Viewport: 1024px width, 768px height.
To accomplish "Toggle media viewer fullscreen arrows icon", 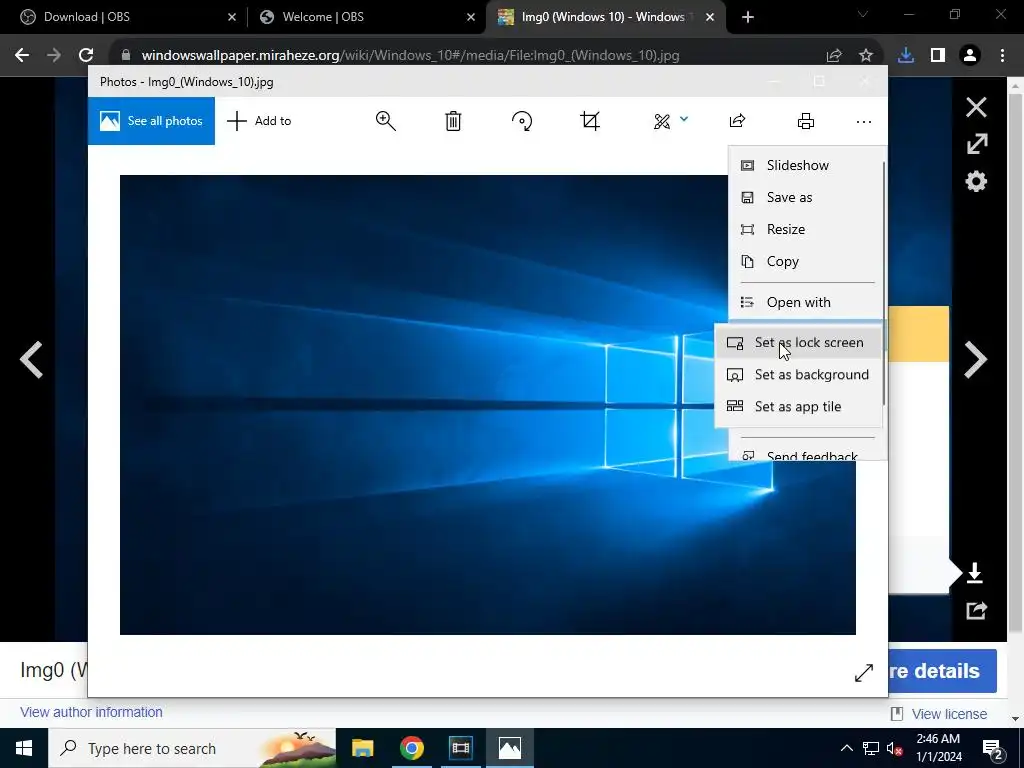I will (x=976, y=144).
